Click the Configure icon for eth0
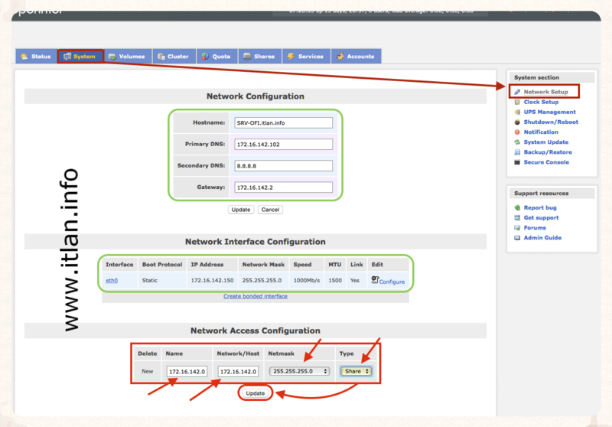This screenshot has height=427, width=612. (374, 281)
